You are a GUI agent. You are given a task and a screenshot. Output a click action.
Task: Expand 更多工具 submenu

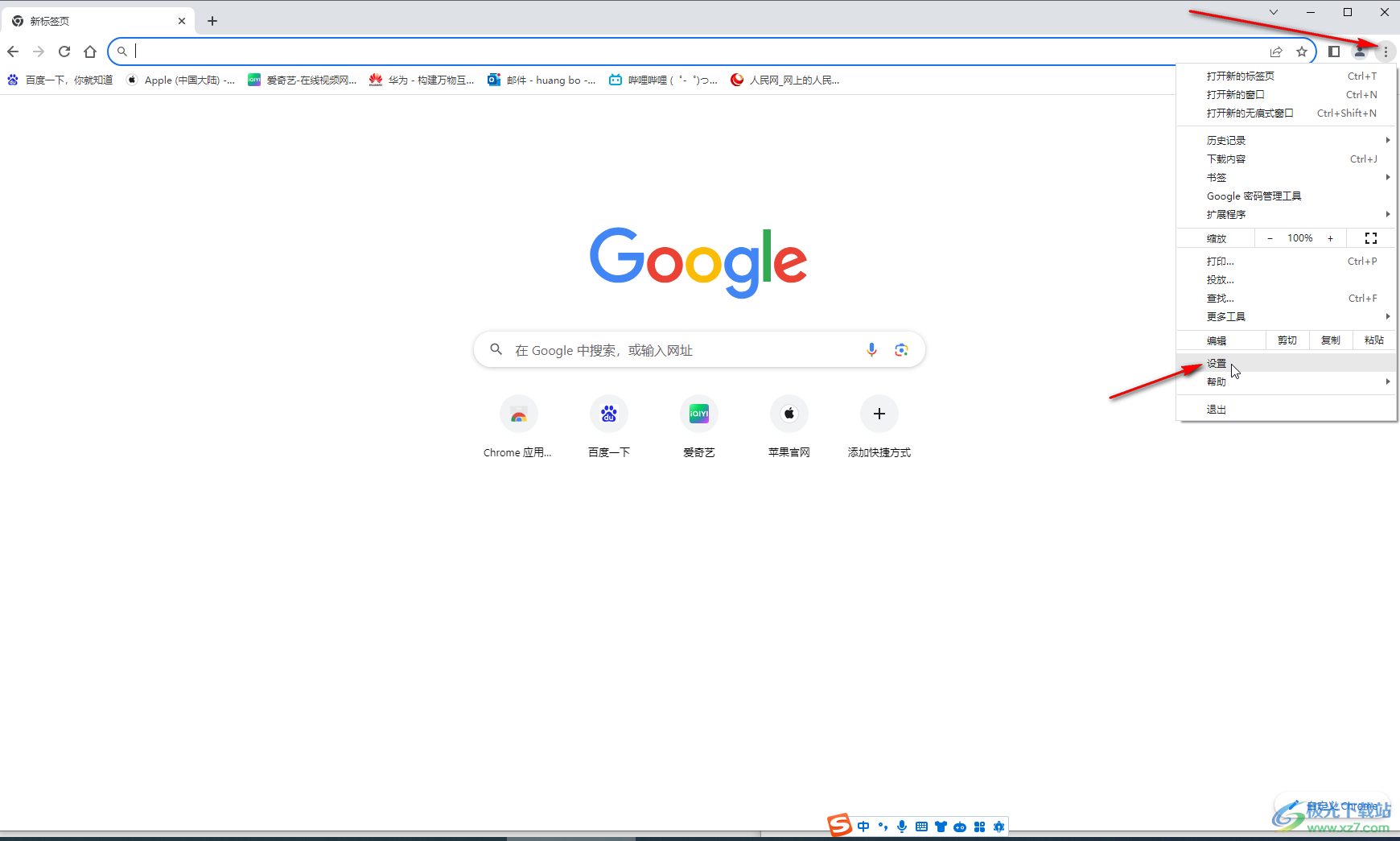[x=1287, y=316]
